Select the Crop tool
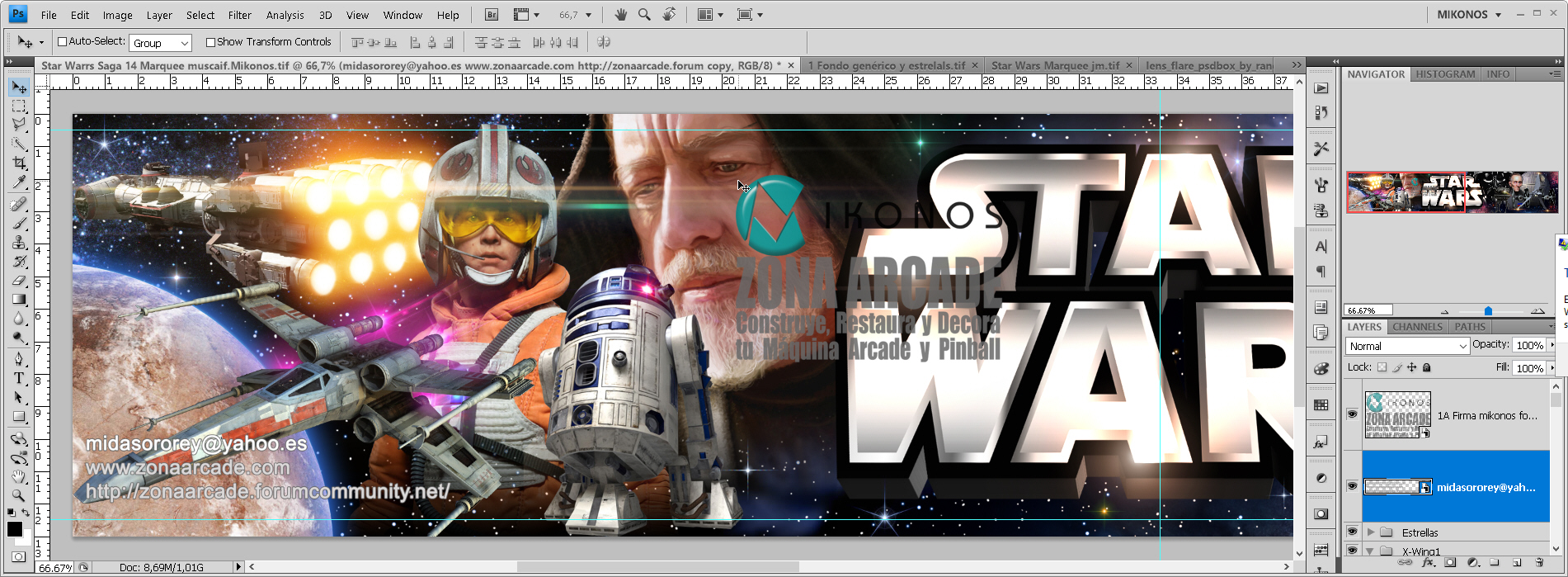The width and height of the screenshot is (1568, 577). pyautogui.click(x=18, y=163)
